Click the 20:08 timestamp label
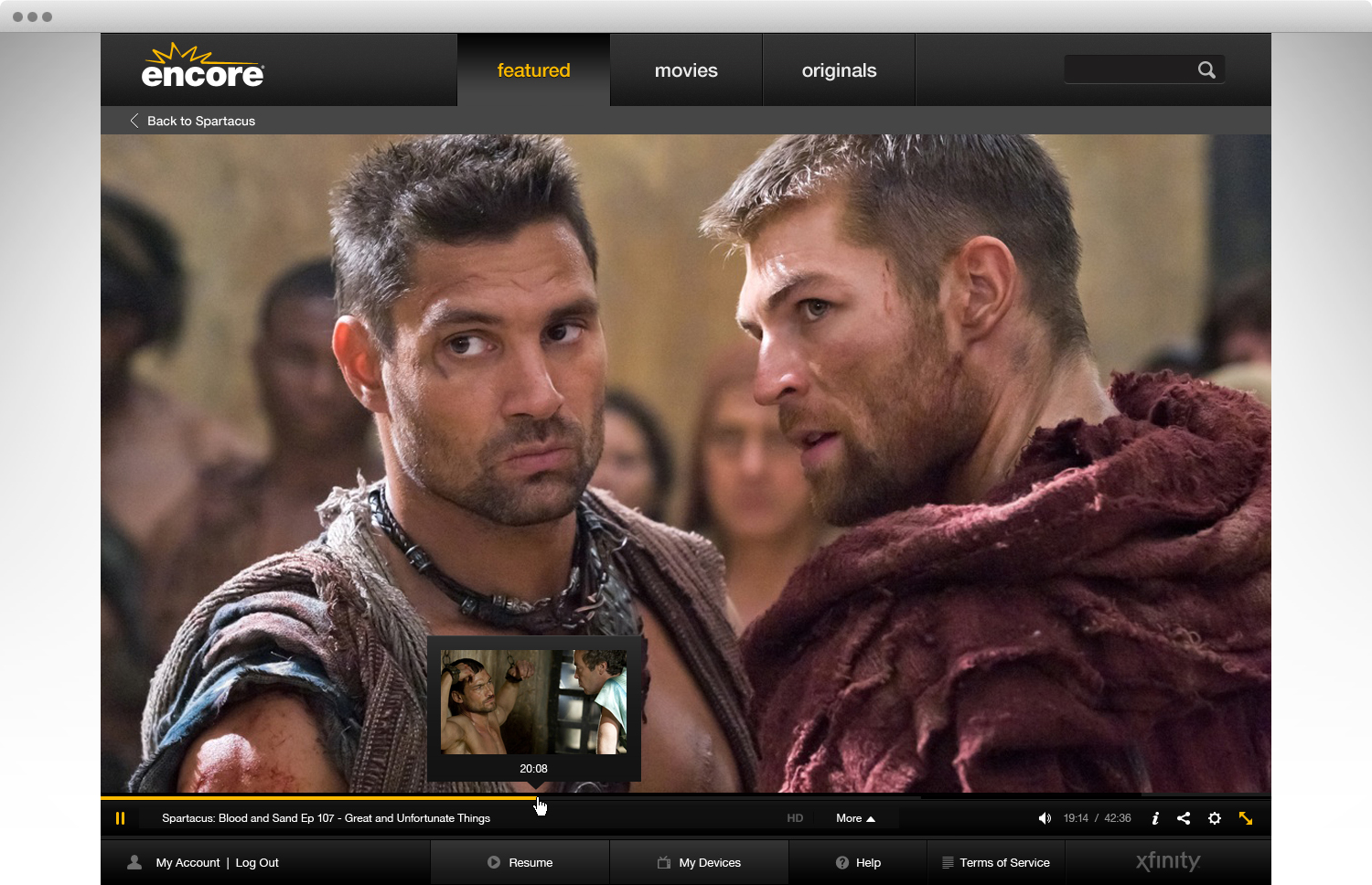 coord(534,769)
